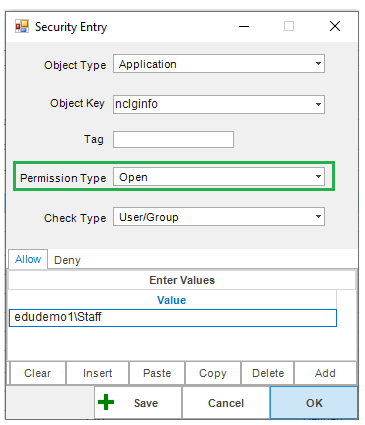
Task: Click the green plus icon beside Save
Action: (106, 402)
